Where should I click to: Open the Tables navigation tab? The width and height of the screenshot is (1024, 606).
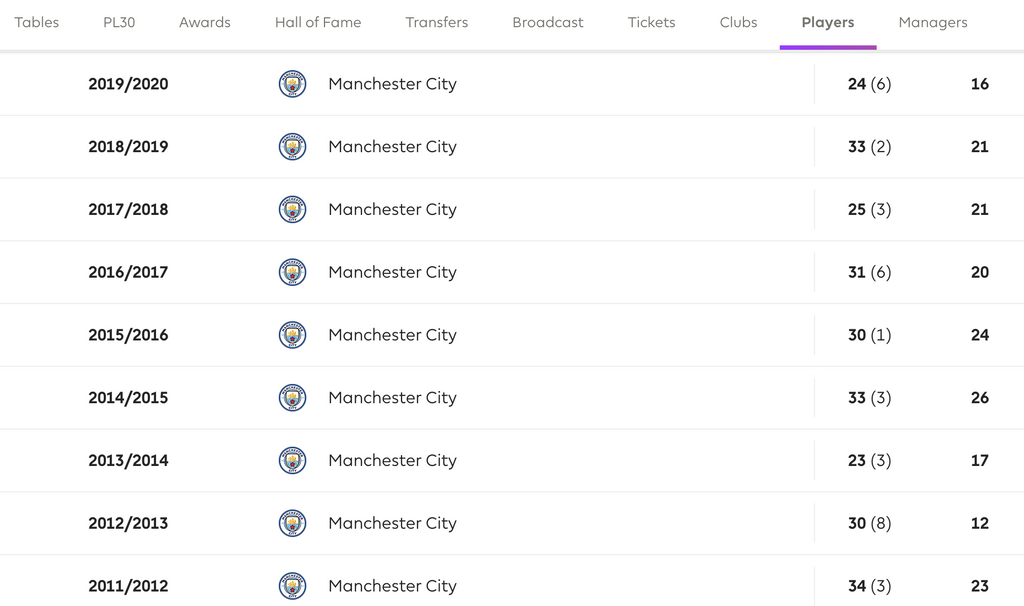(x=37, y=22)
